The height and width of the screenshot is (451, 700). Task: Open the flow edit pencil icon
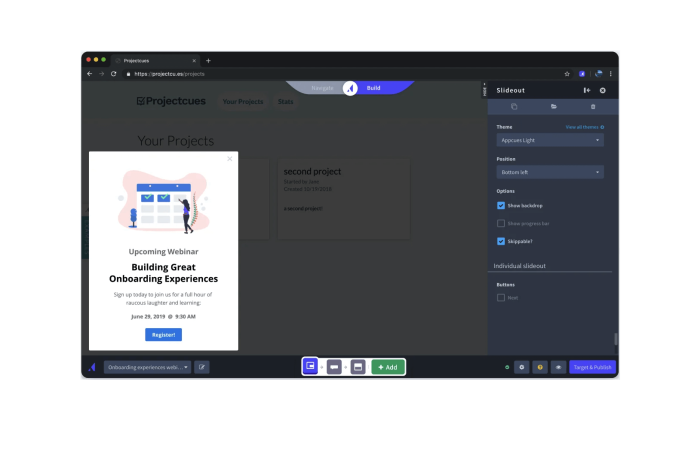(202, 367)
